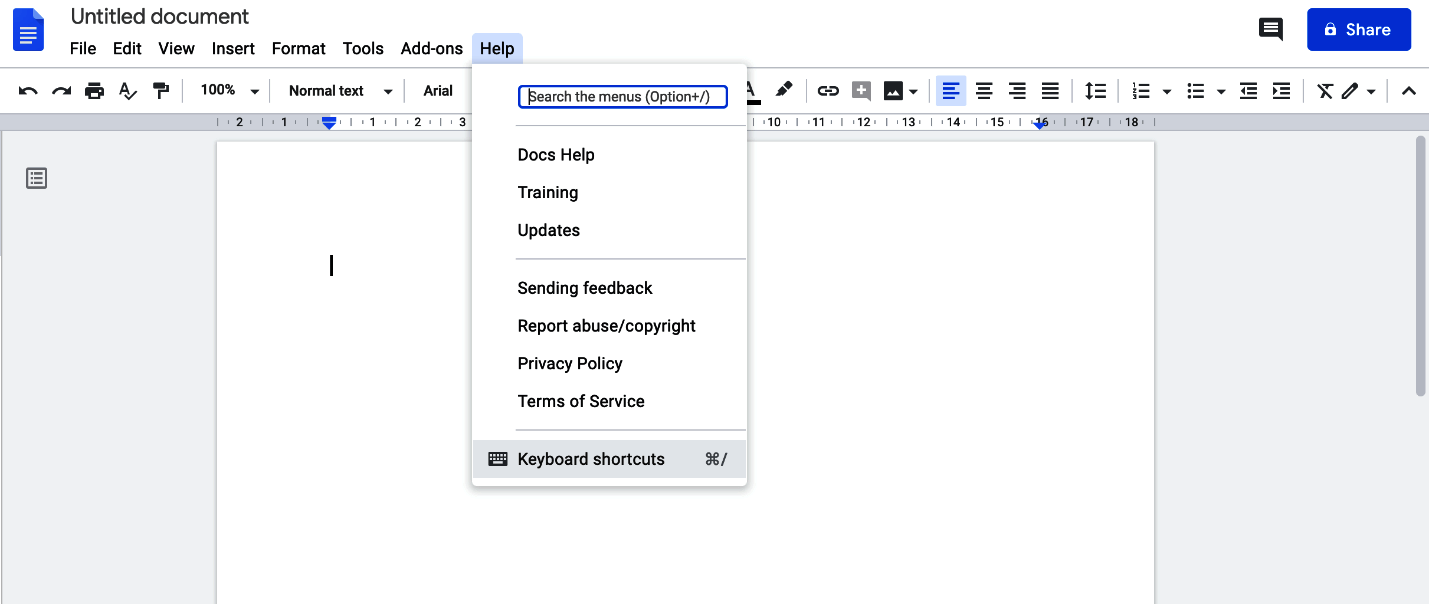Screen dimensions: 1429x604
Task: Open Docs Help
Action: 556,154
